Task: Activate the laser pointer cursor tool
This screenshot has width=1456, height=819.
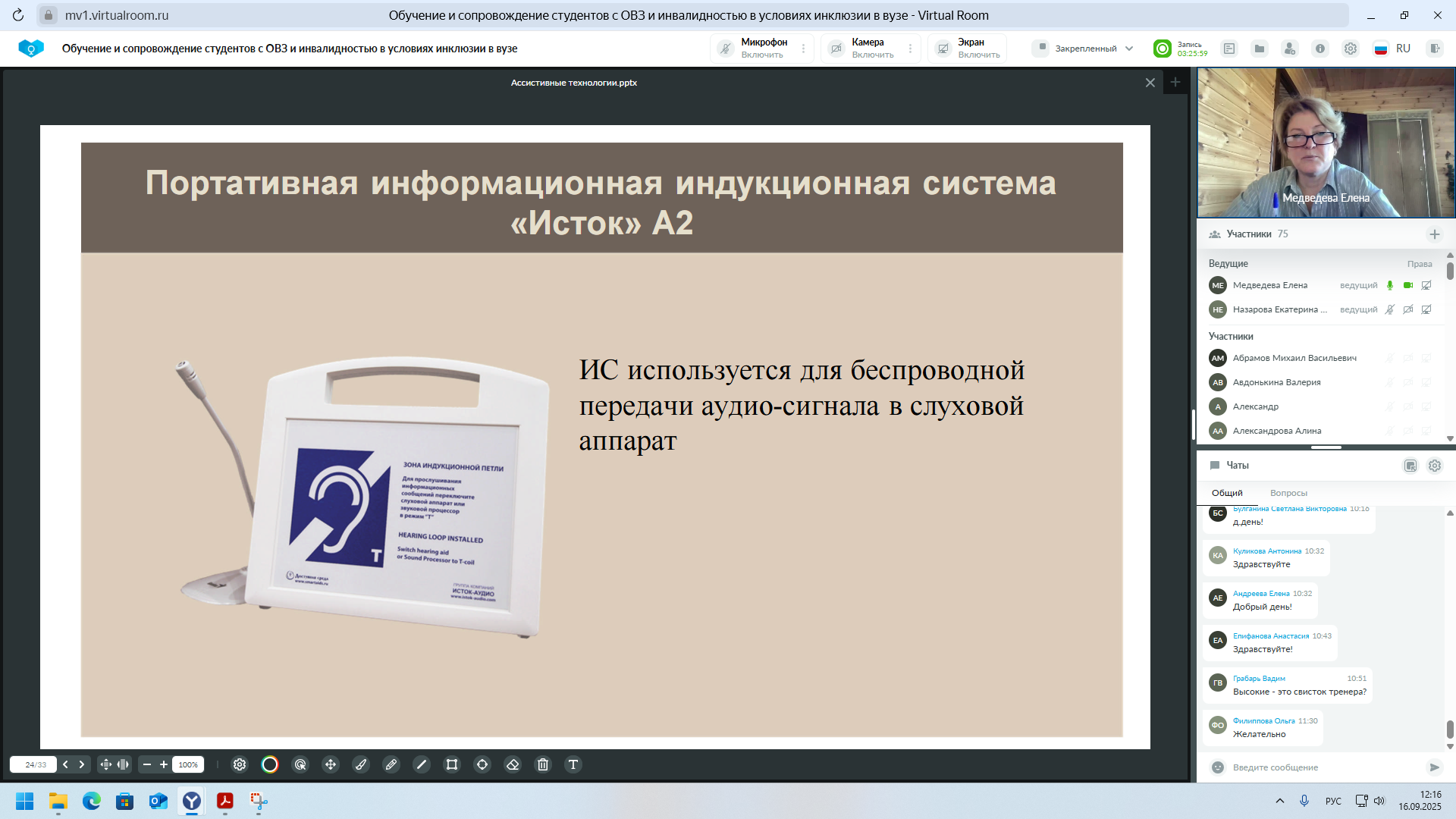Action: tap(300, 764)
